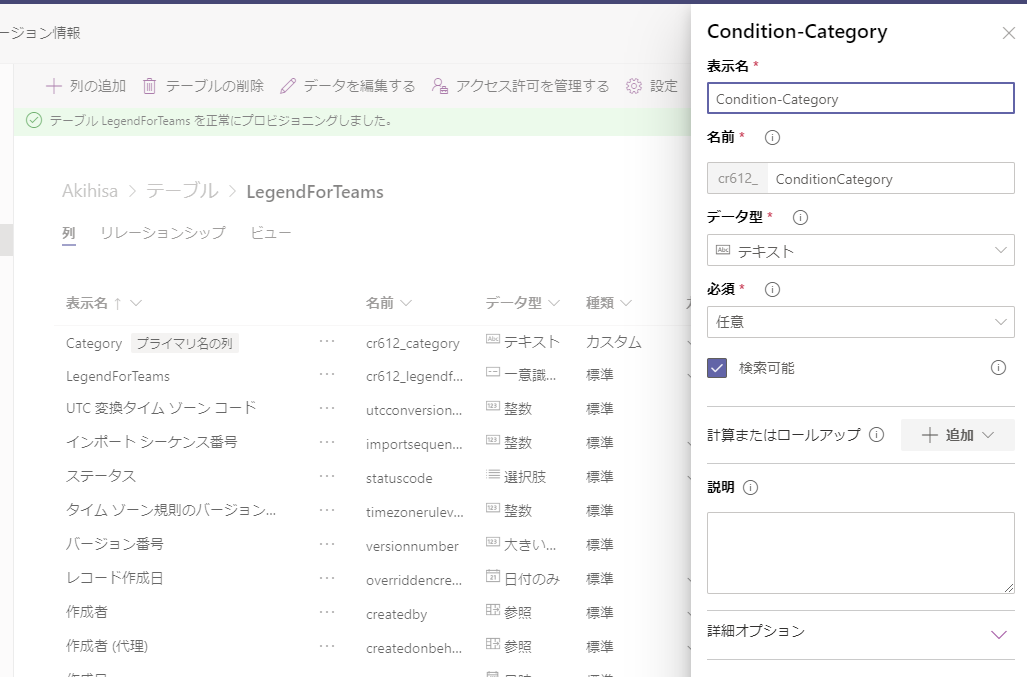Uncheck the 検索可能 checkbox
The image size is (1027, 677).
point(714,368)
